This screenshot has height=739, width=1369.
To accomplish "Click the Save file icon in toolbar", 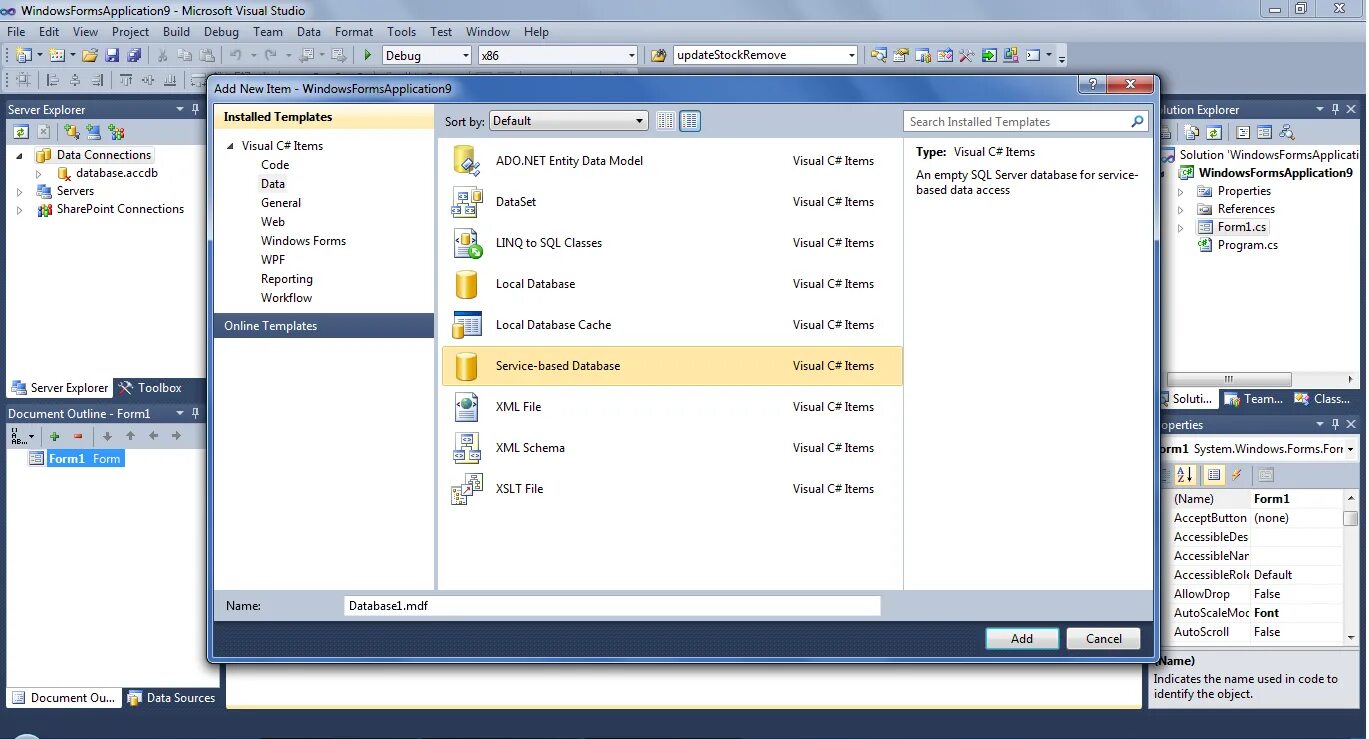I will click(112, 56).
